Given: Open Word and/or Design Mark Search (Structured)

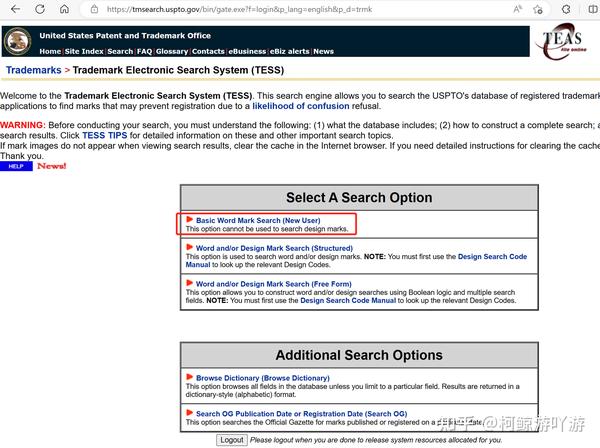Looking at the screenshot, I should click(274, 248).
